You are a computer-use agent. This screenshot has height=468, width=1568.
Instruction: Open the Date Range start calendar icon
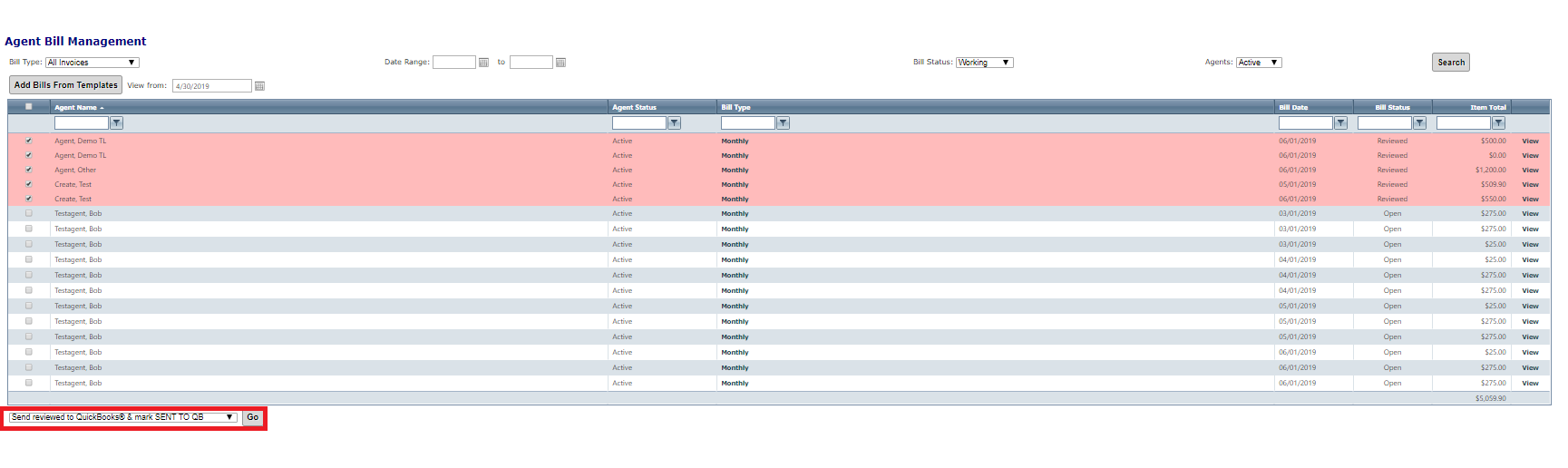(x=483, y=63)
